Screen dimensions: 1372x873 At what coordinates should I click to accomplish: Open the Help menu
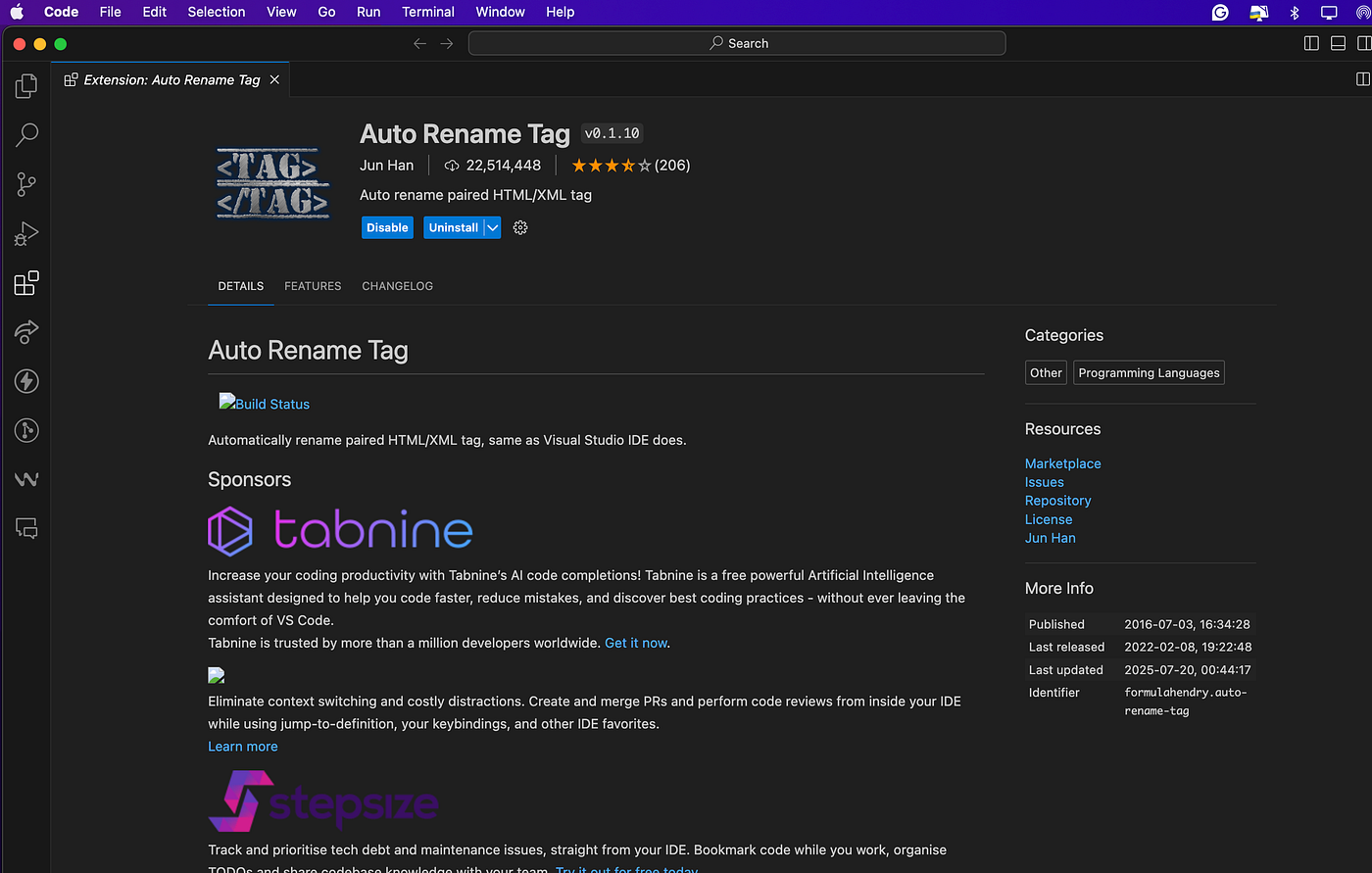561,12
